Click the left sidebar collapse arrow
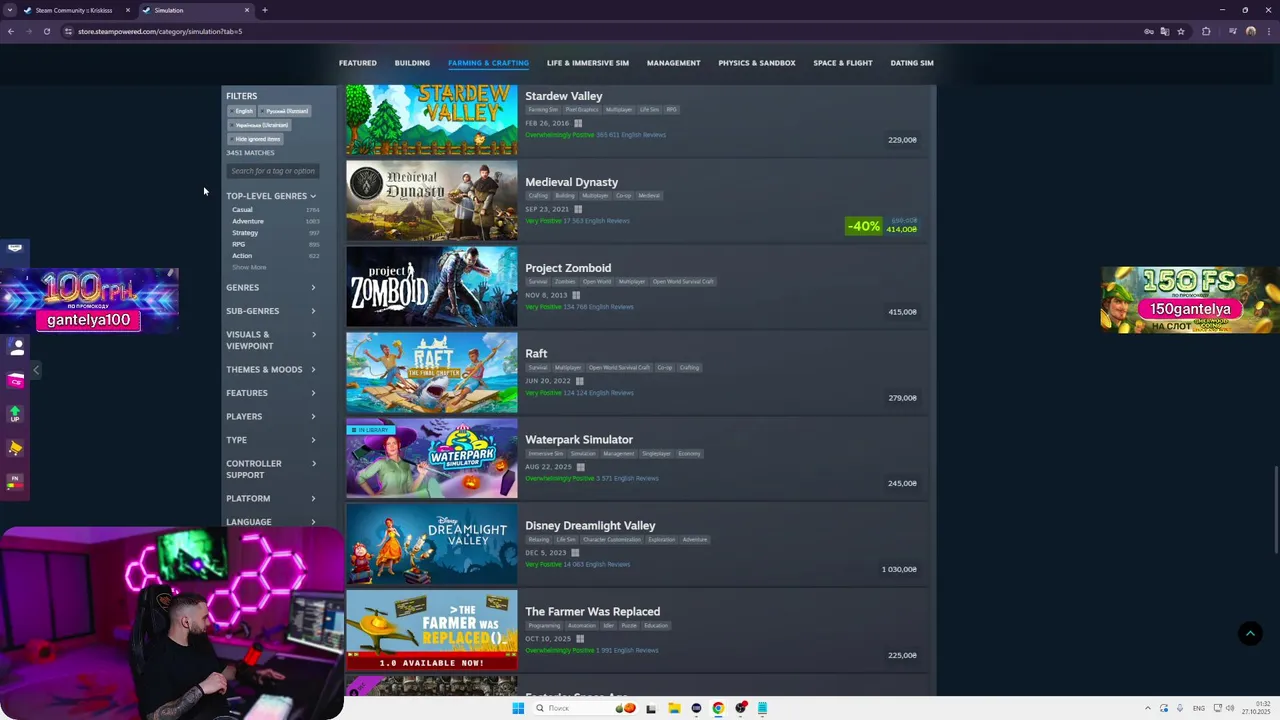1280x720 pixels. coord(36,370)
